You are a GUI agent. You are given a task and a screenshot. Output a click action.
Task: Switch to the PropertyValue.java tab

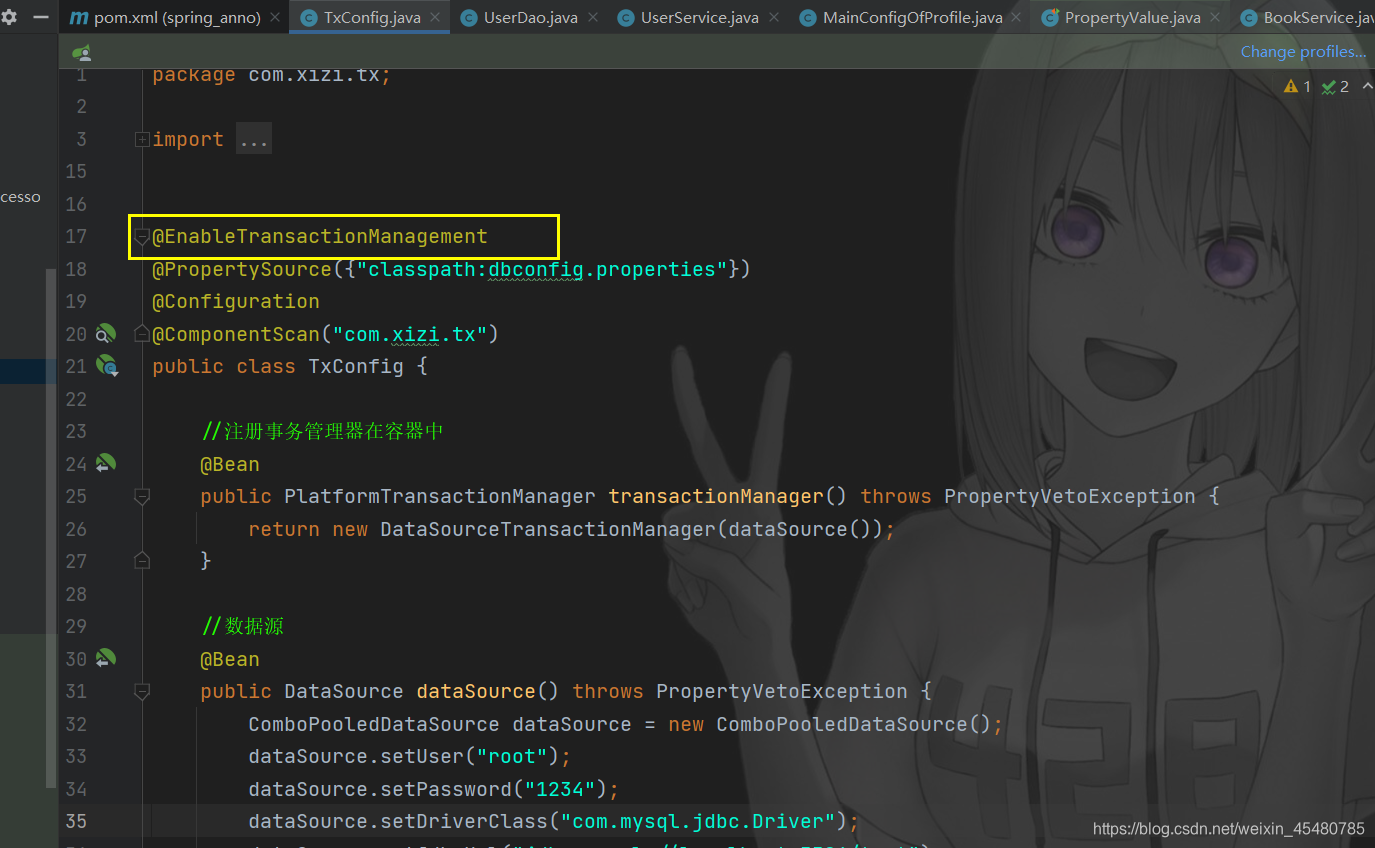(1130, 18)
